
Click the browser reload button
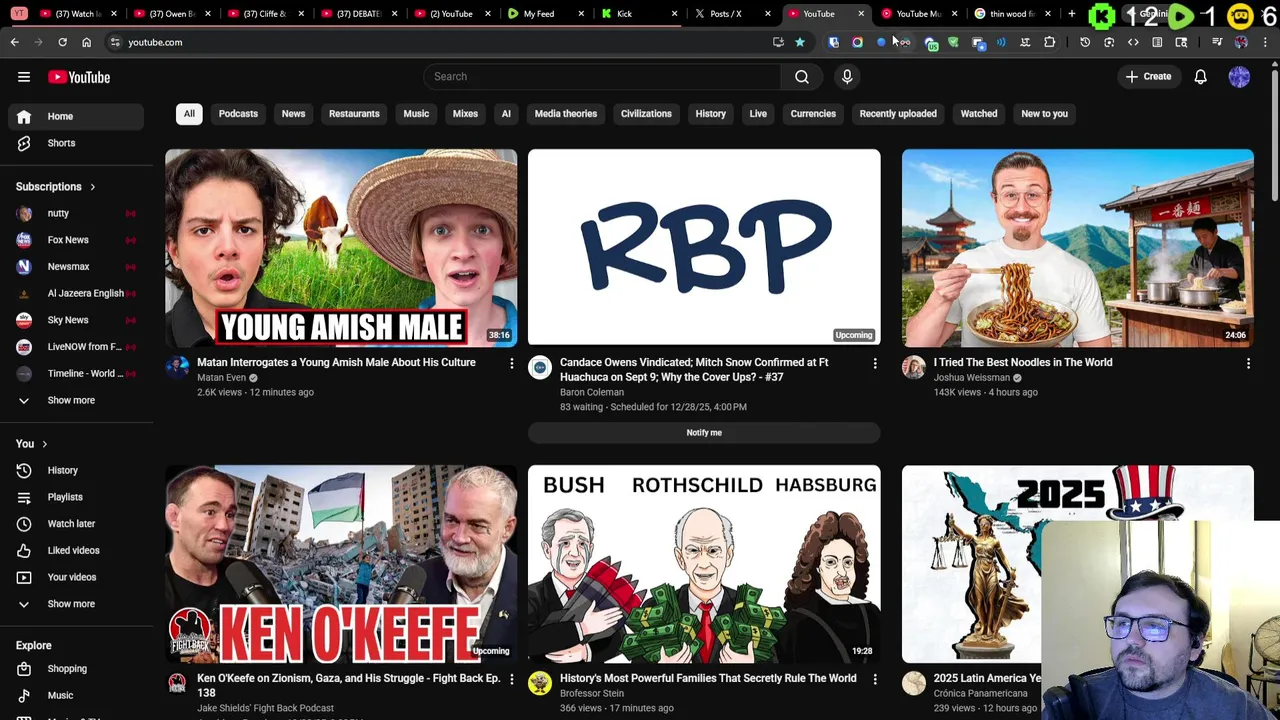(x=62, y=42)
